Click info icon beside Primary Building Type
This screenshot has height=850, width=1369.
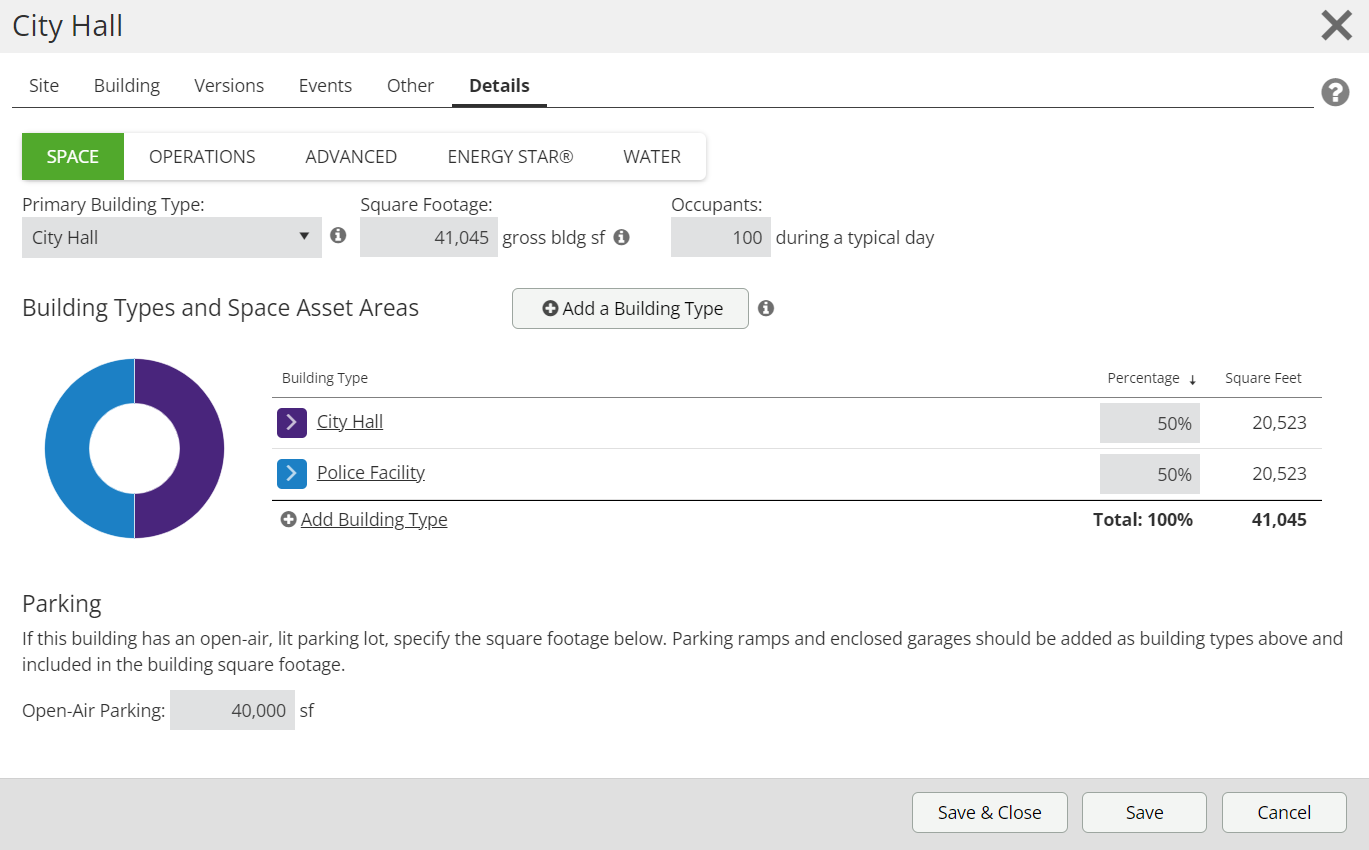[x=338, y=236]
